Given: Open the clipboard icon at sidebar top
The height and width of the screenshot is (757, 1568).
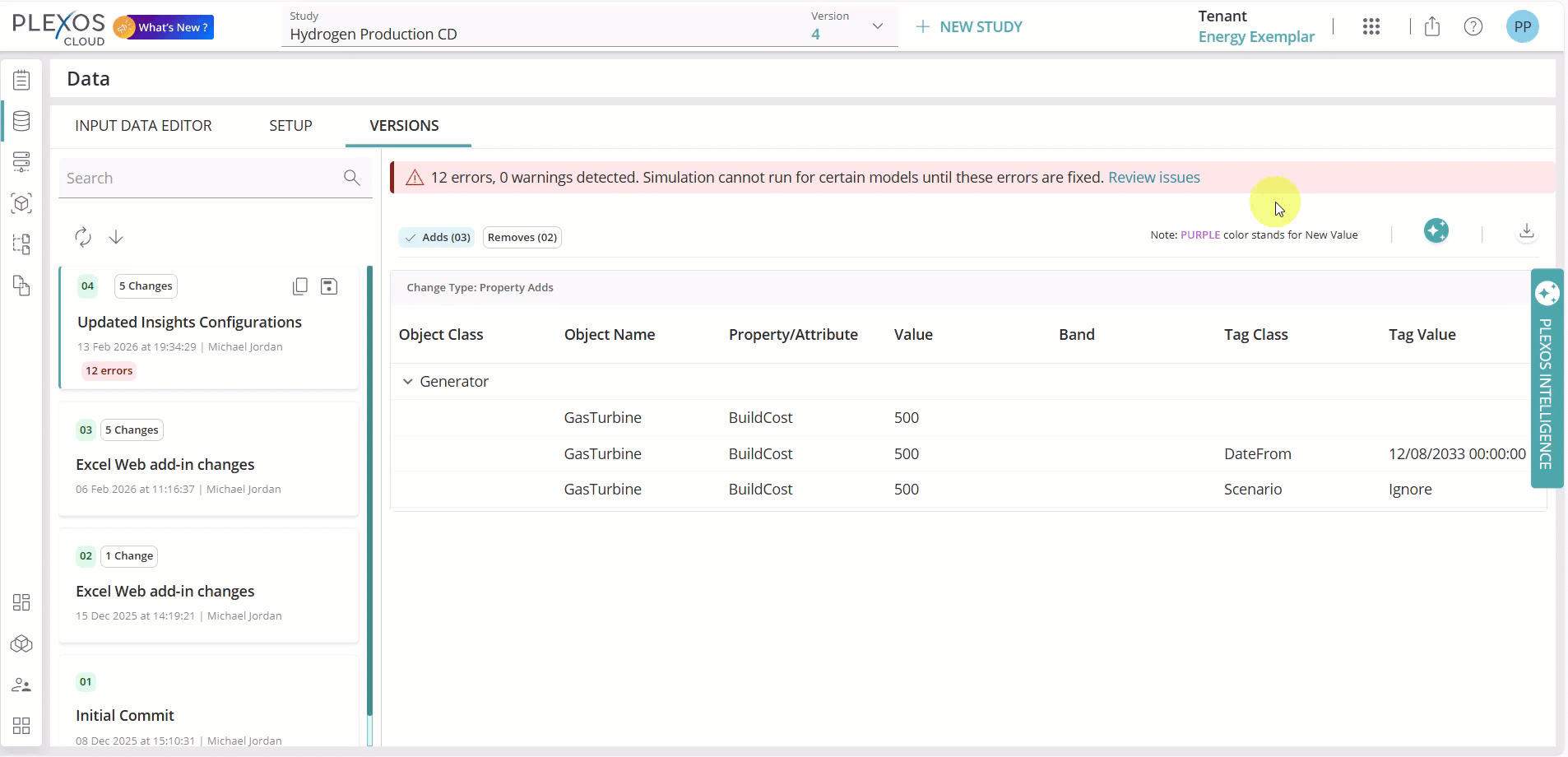Looking at the screenshot, I should pos(21,79).
